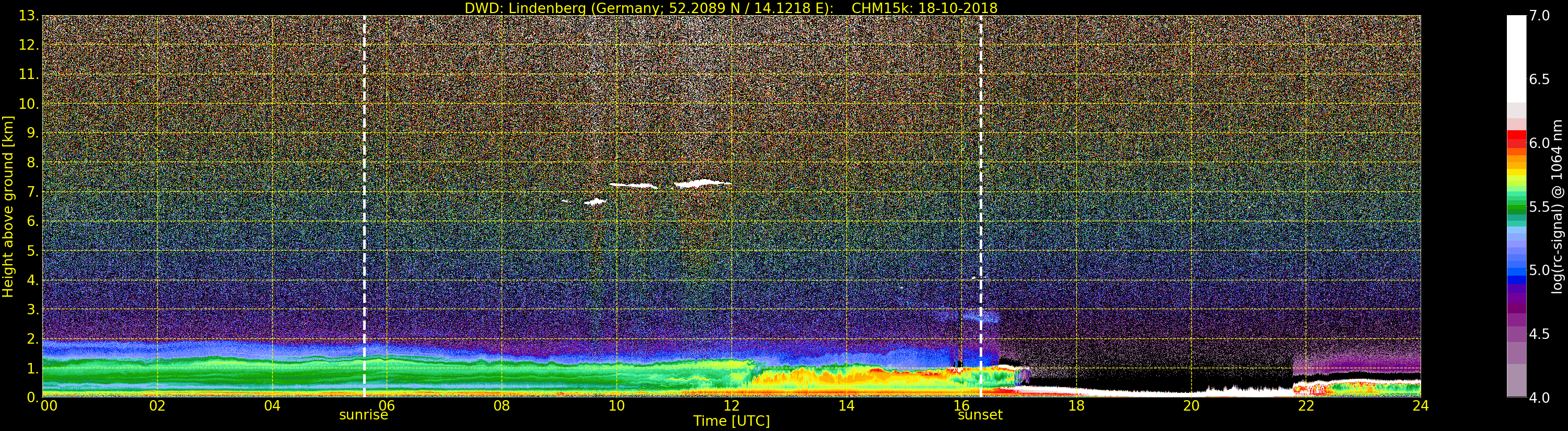Click the height tick label "9."
This screenshot has height=431, width=1568.
[x=32, y=133]
